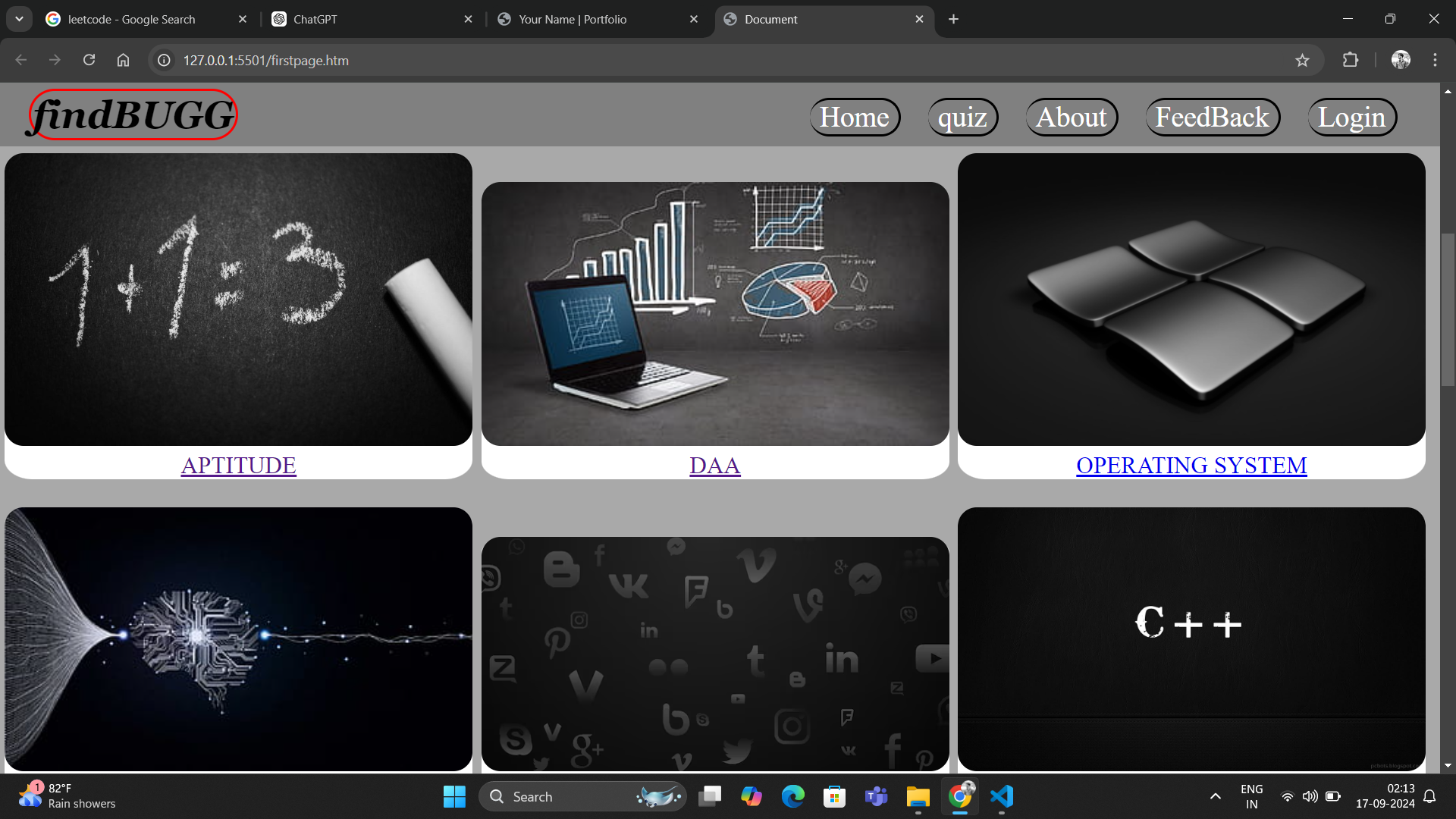Image resolution: width=1456 pixels, height=819 pixels.
Task: Open Microsoft Edge from the taskbar
Action: click(793, 796)
